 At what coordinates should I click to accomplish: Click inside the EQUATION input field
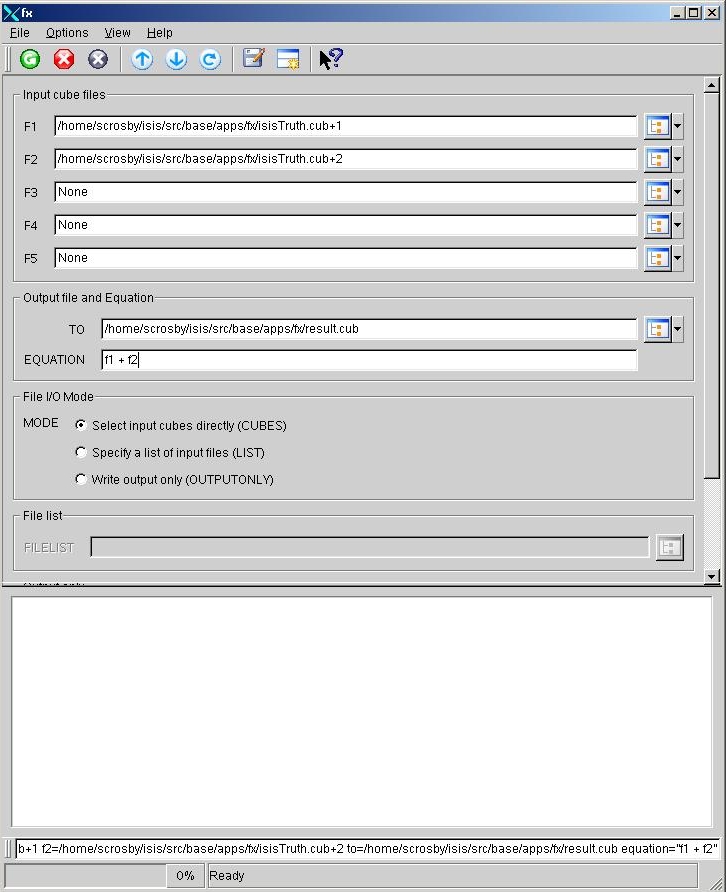[368, 360]
